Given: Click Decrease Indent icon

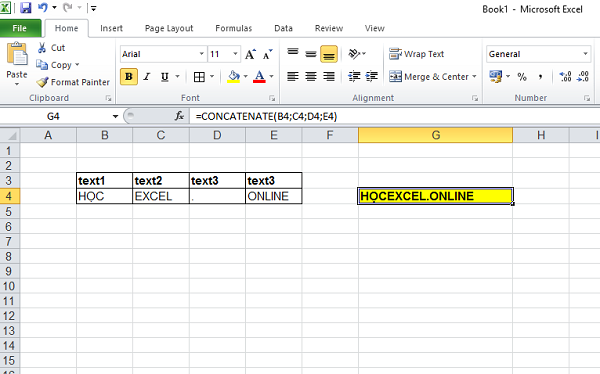Looking at the screenshot, I should click(x=354, y=77).
